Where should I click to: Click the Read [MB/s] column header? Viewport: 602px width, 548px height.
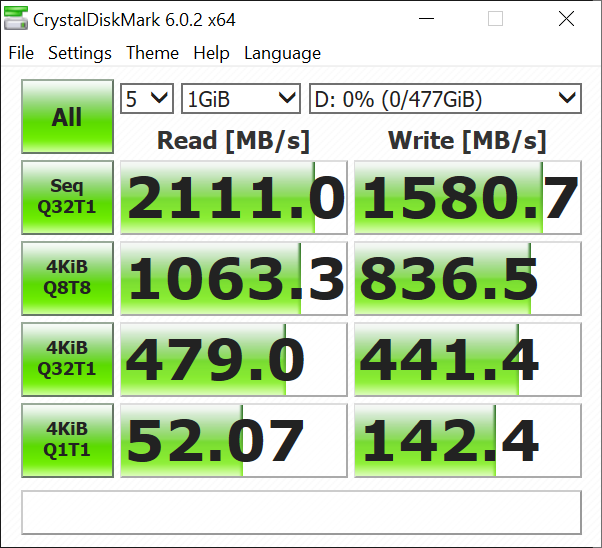click(233, 141)
